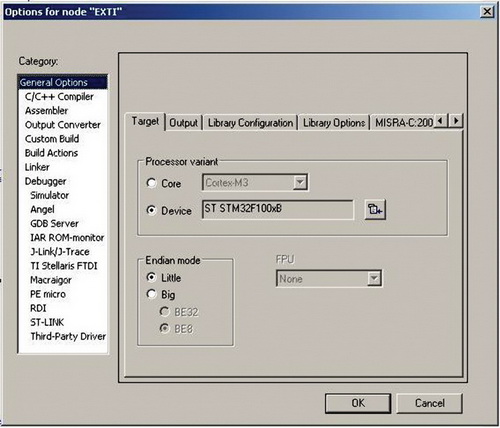Click the OK button

click(x=358, y=403)
